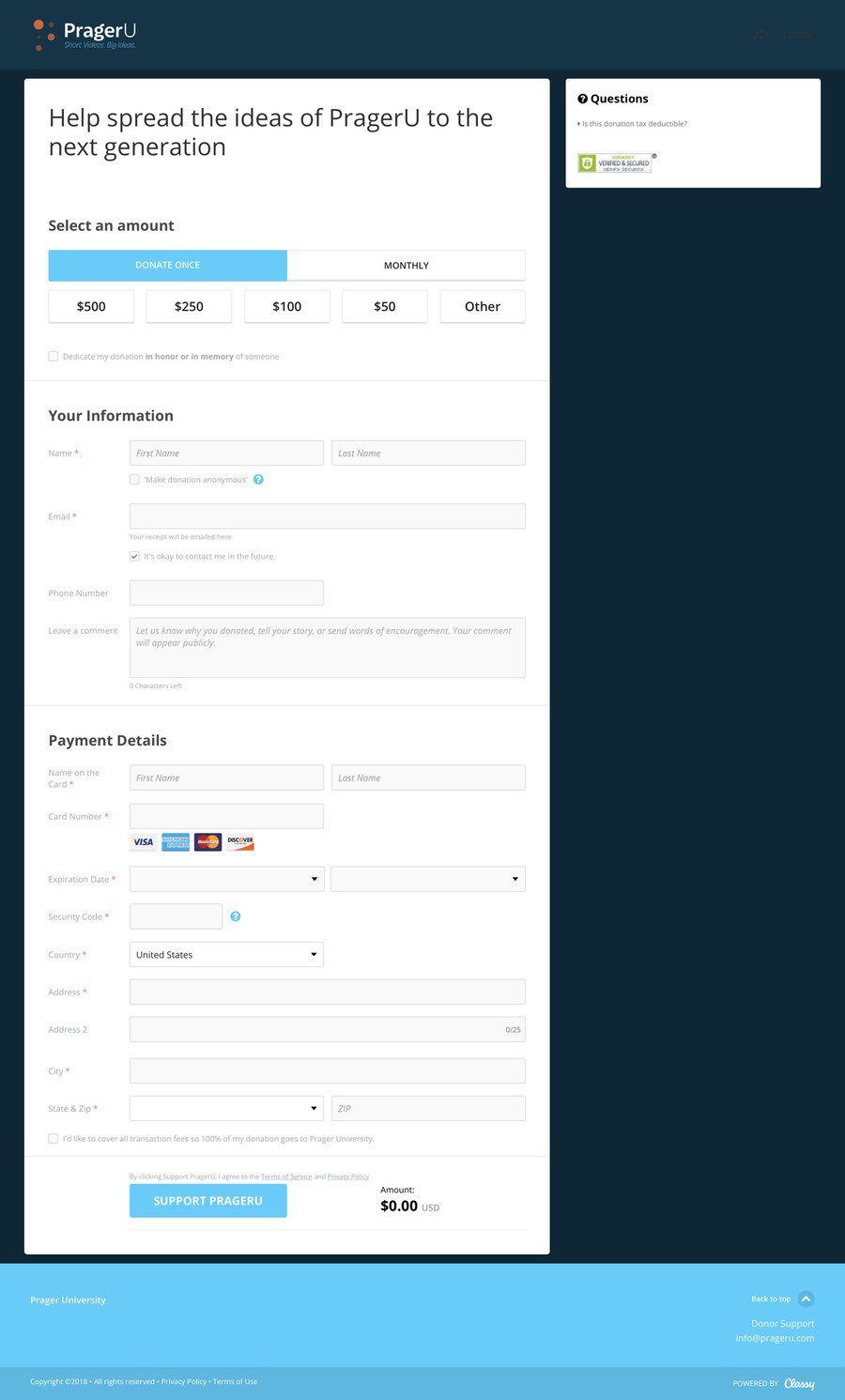The width and height of the screenshot is (845, 1400).
Task: Focus the Last Name on card field
Action: [428, 777]
